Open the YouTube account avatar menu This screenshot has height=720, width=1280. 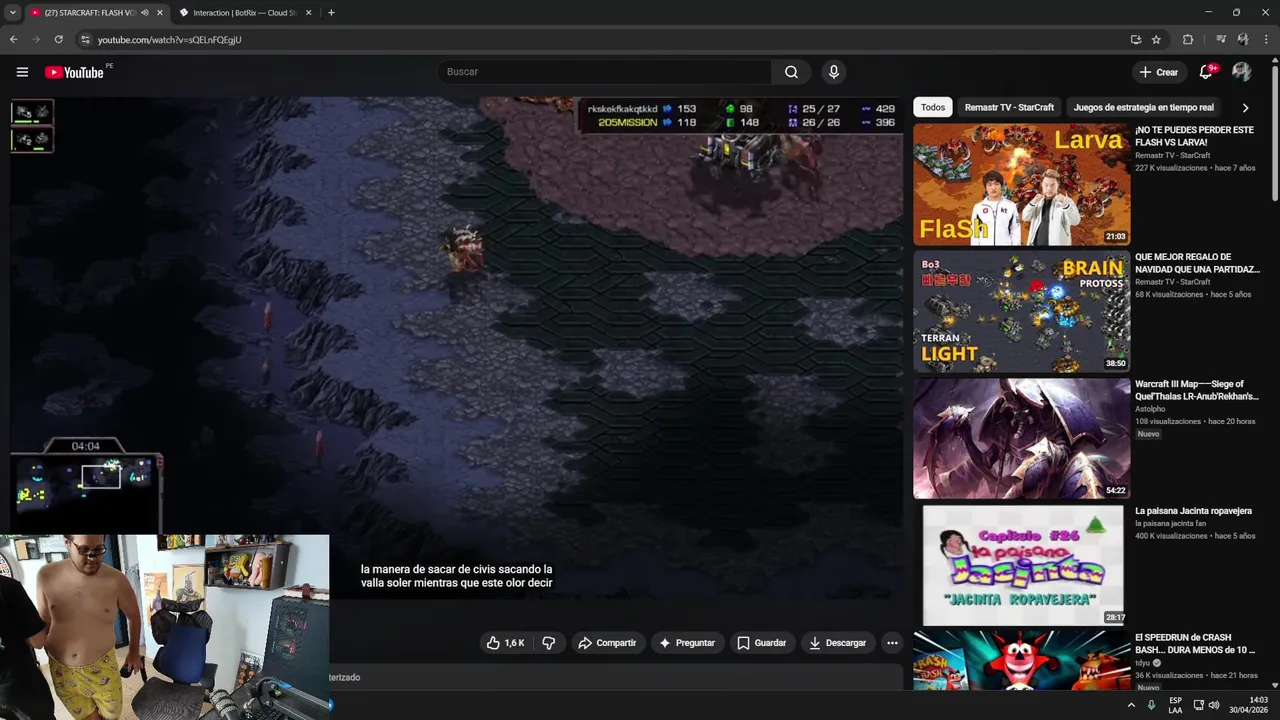coord(1242,72)
